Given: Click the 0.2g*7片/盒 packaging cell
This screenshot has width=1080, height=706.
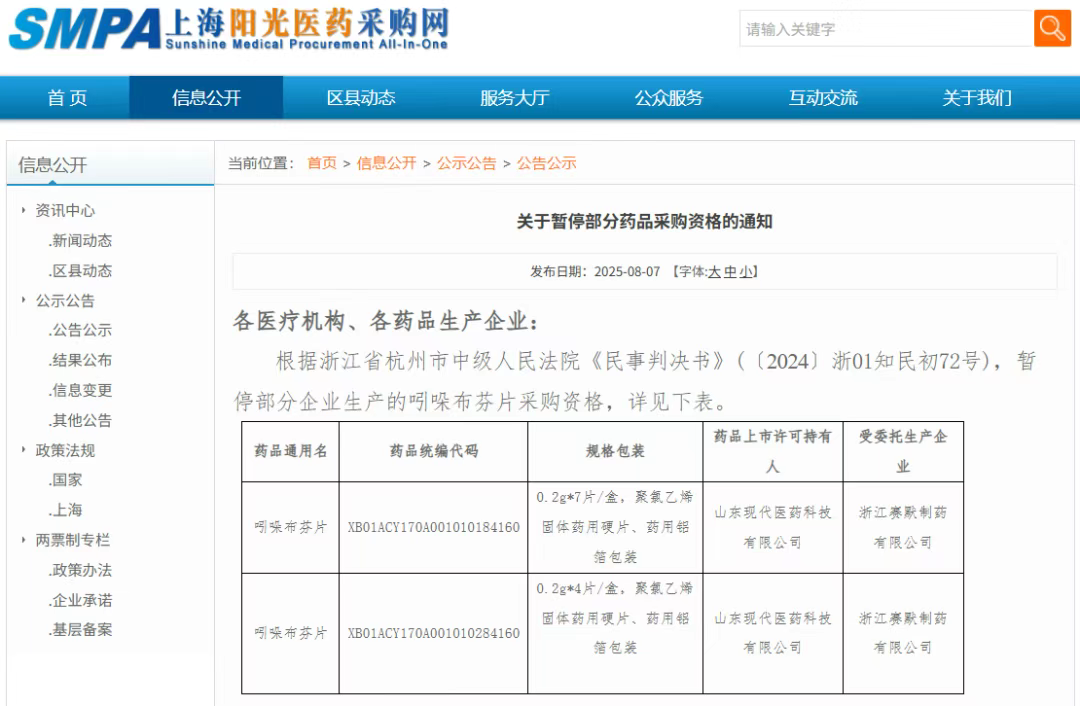Looking at the screenshot, I should click(x=615, y=527).
